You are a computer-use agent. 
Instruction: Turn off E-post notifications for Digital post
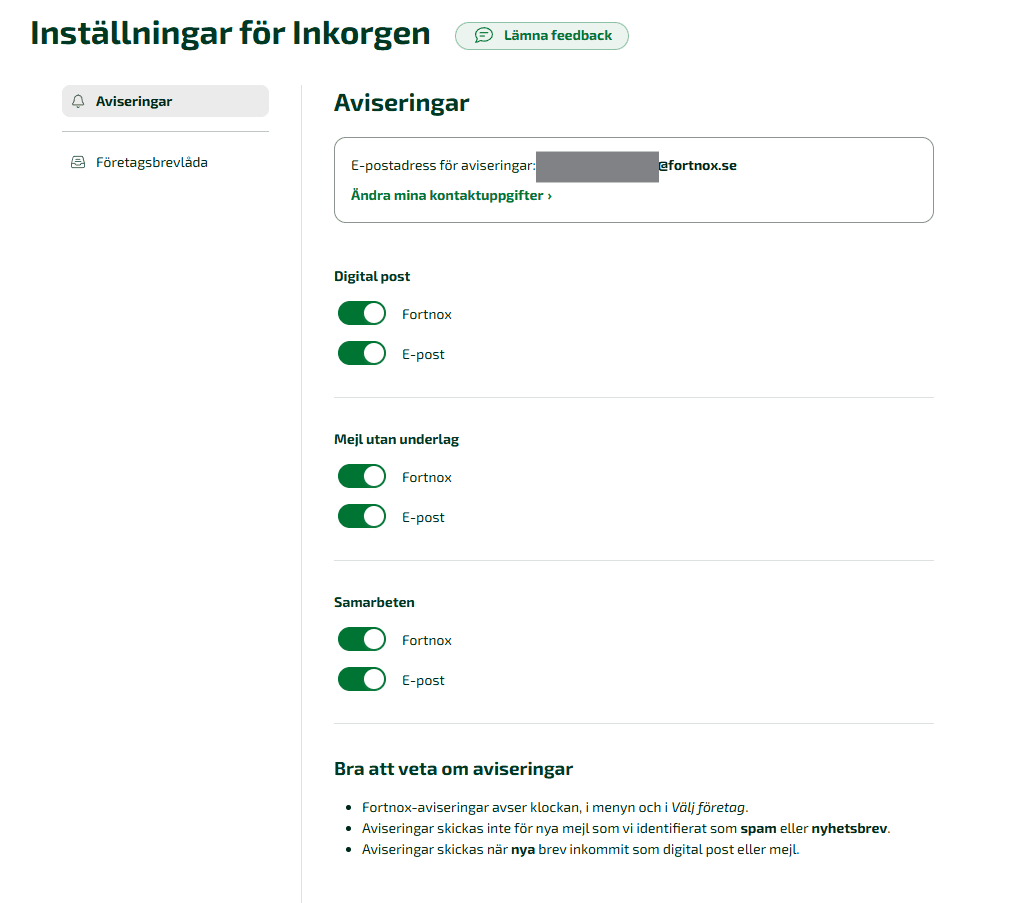[x=361, y=353]
